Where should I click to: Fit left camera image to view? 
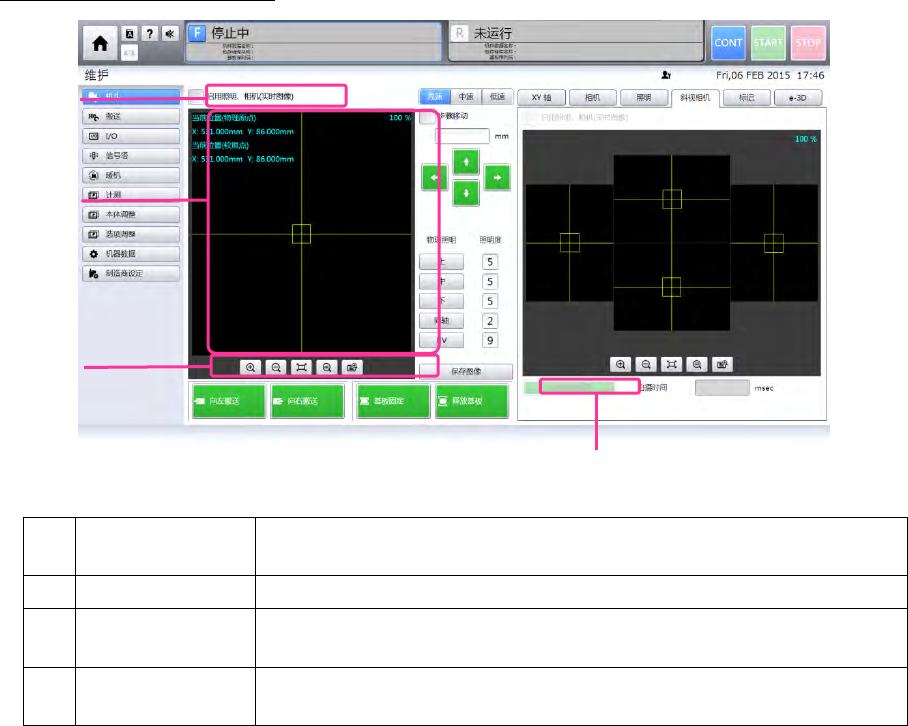(x=300, y=367)
